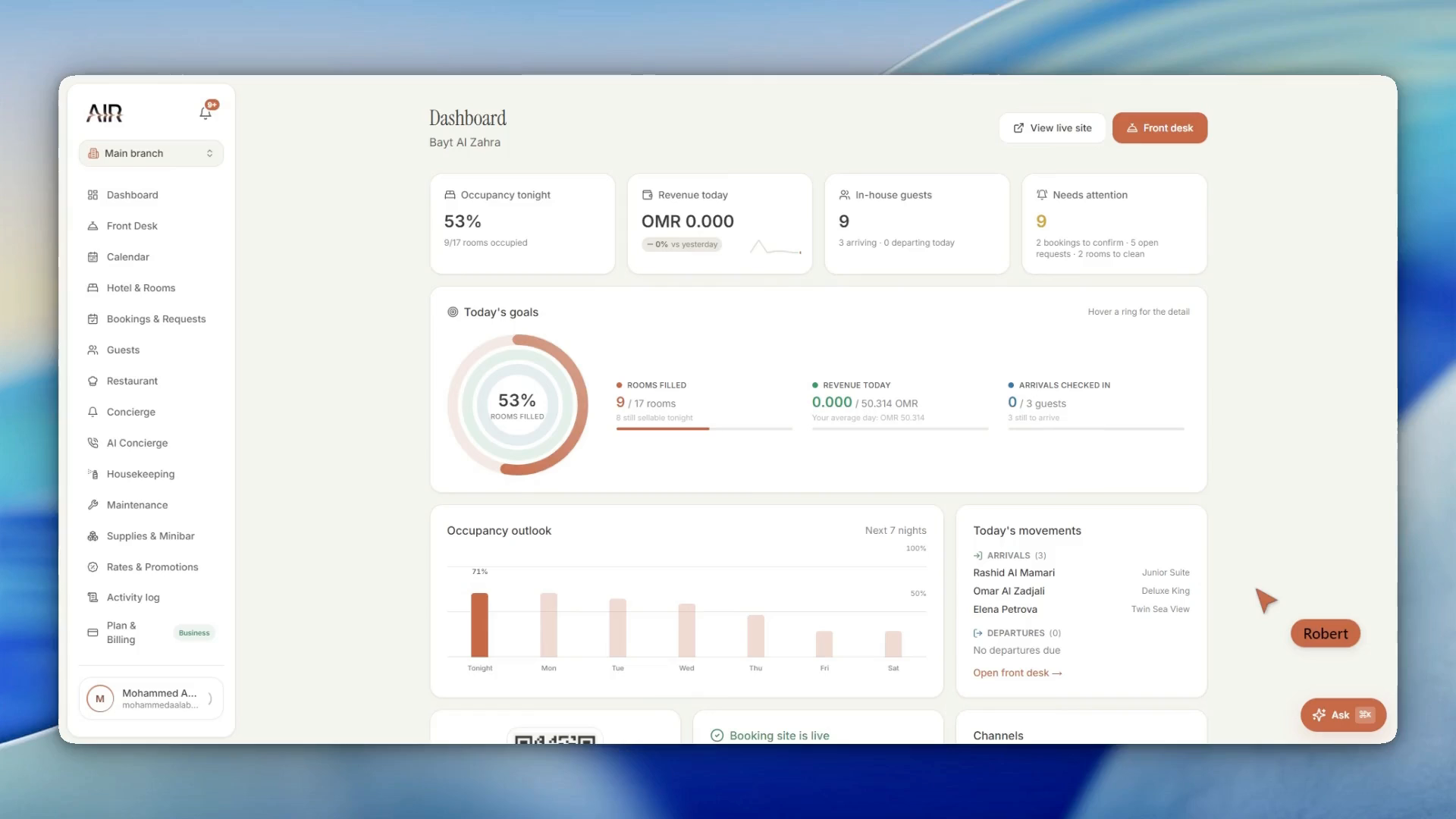Click the 53% rooms filled ring

[517, 405]
